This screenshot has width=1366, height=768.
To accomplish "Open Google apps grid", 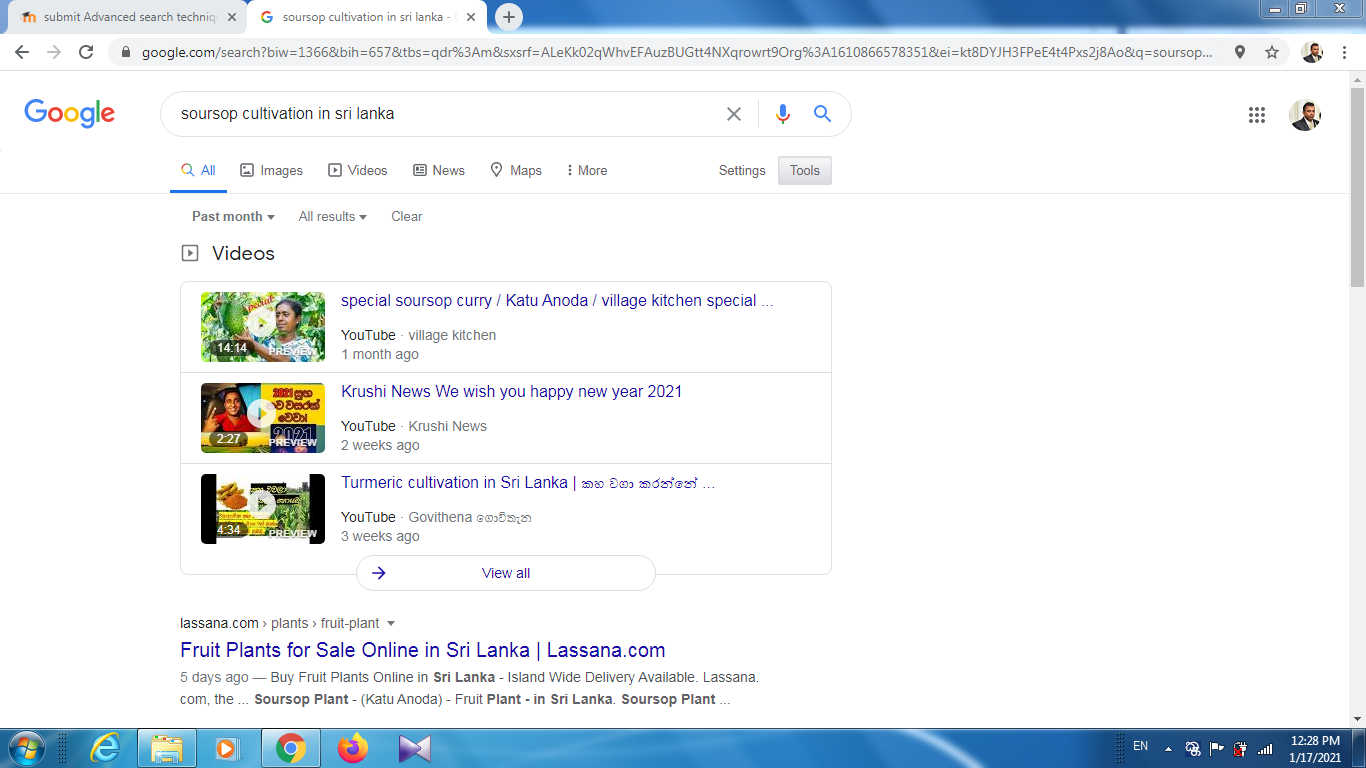I will pyautogui.click(x=1257, y=115).
